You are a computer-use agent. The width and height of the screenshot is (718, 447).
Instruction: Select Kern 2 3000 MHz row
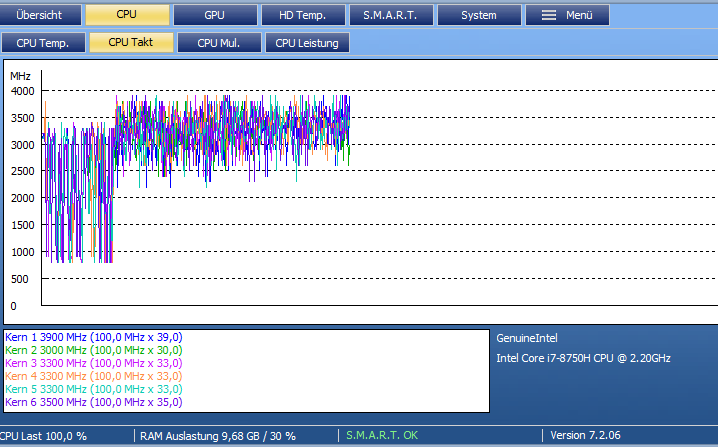pyautogui.click(x=94, y=350)
